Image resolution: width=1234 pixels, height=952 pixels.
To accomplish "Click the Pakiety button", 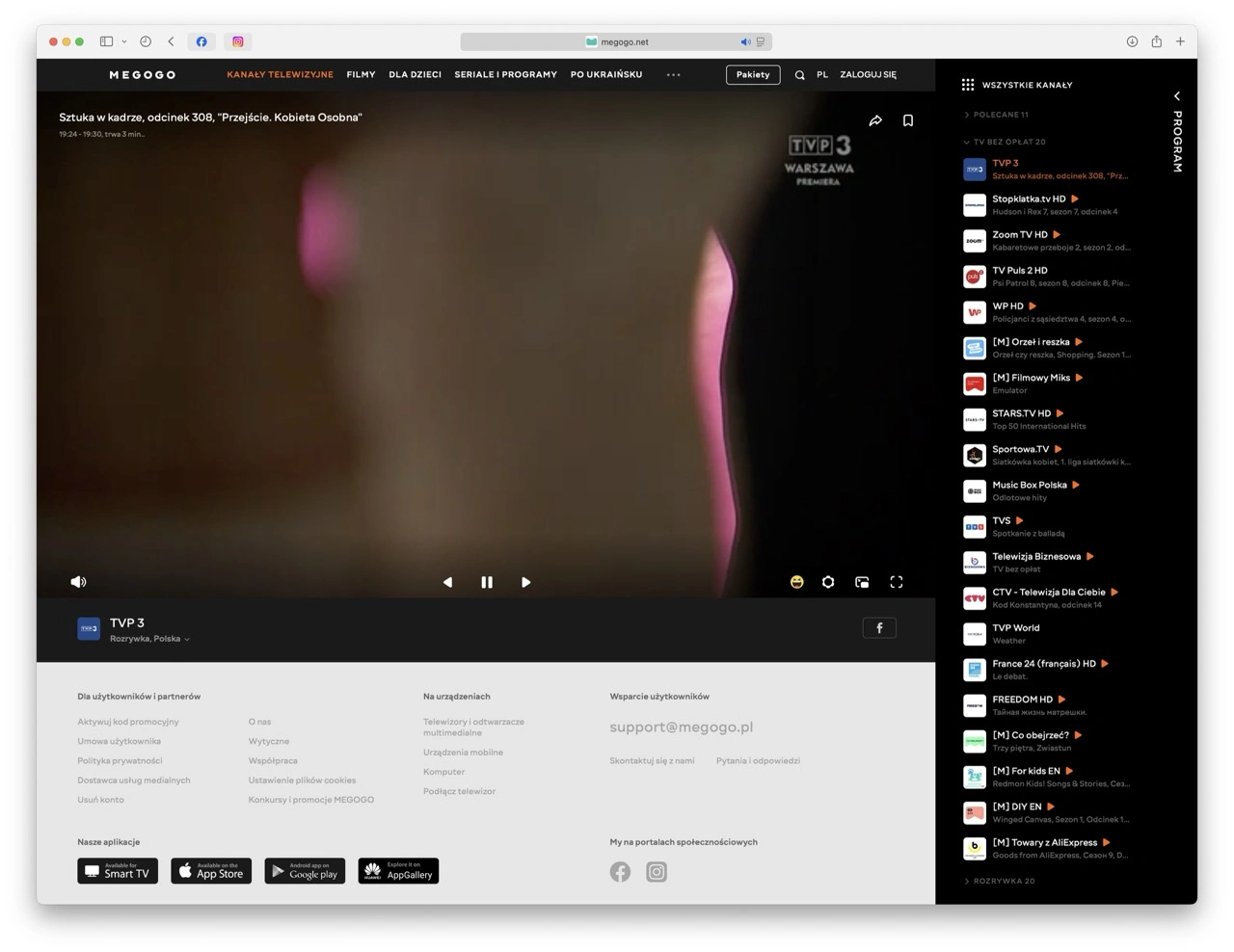I will [753, 74].
